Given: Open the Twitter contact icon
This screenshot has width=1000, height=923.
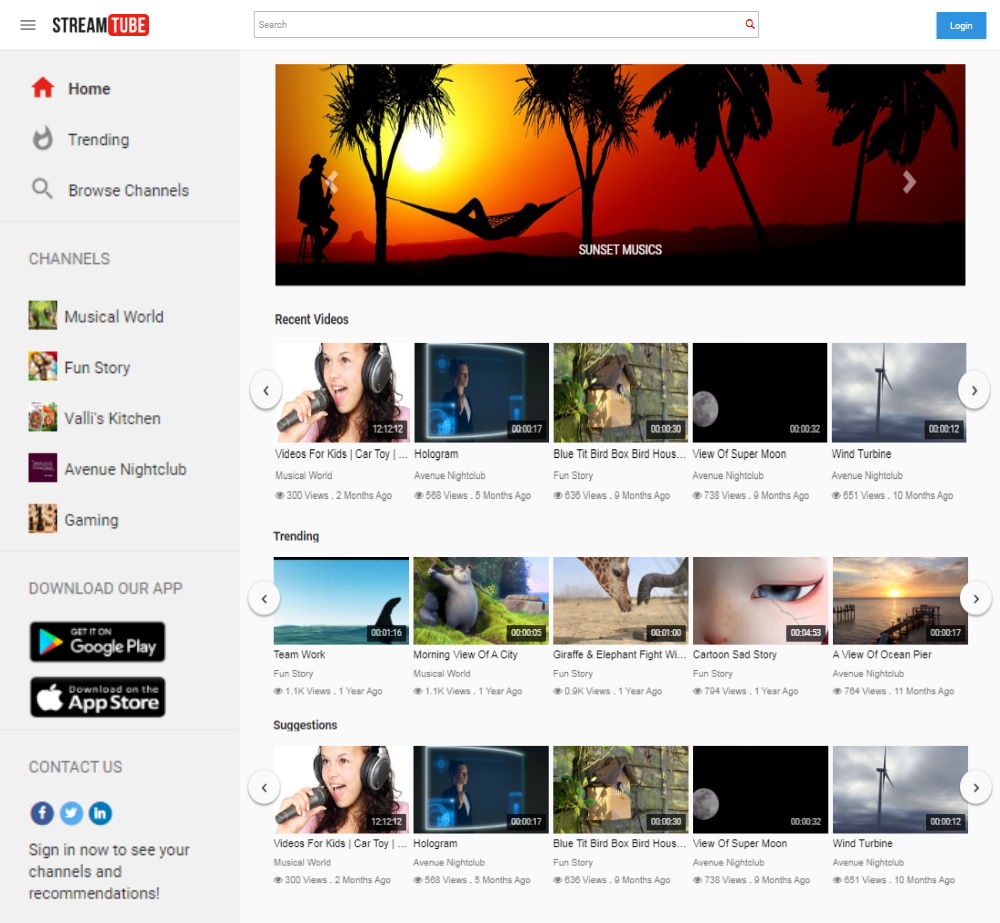Looking at the screenshot, I should click(x=71, y=813).
